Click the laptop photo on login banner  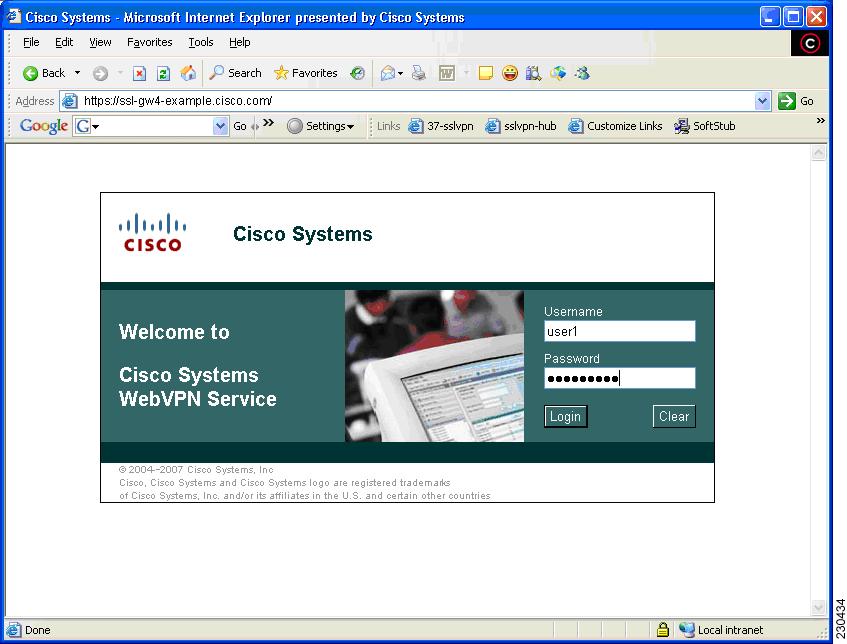coord(434,366)
